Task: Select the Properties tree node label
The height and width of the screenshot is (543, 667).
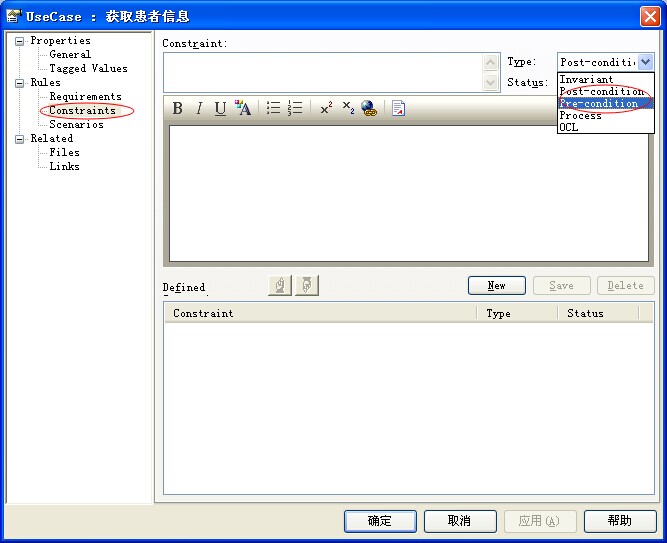Action: click(60, 41)
